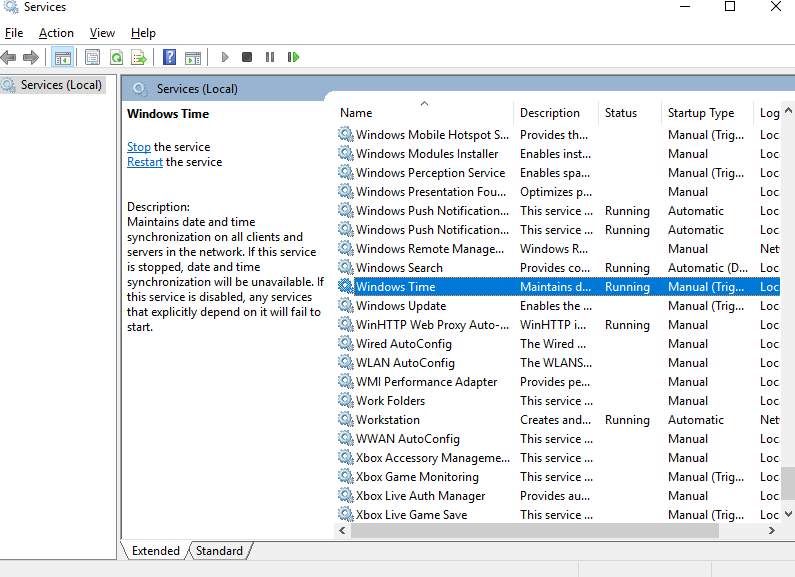
Task: Open the Help question-mark toolbar icon
Action: (169, 57)
